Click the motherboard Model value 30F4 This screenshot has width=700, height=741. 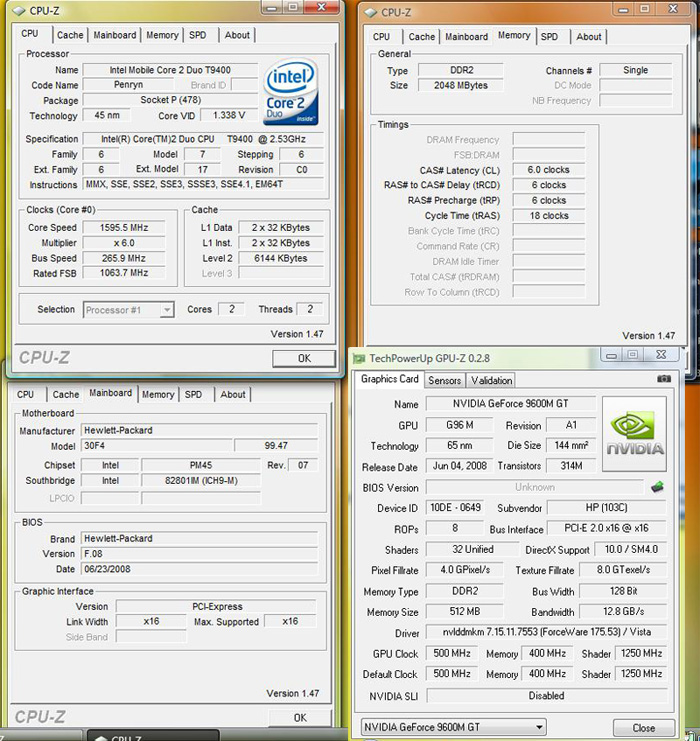tap(156, 446)
